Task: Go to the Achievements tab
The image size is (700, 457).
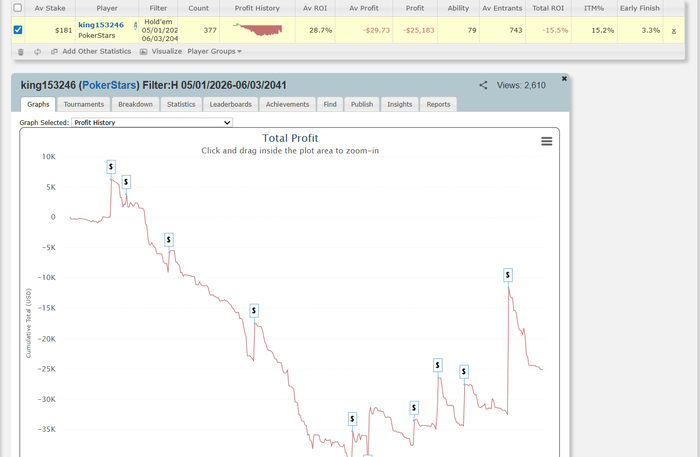Action: 287,104
